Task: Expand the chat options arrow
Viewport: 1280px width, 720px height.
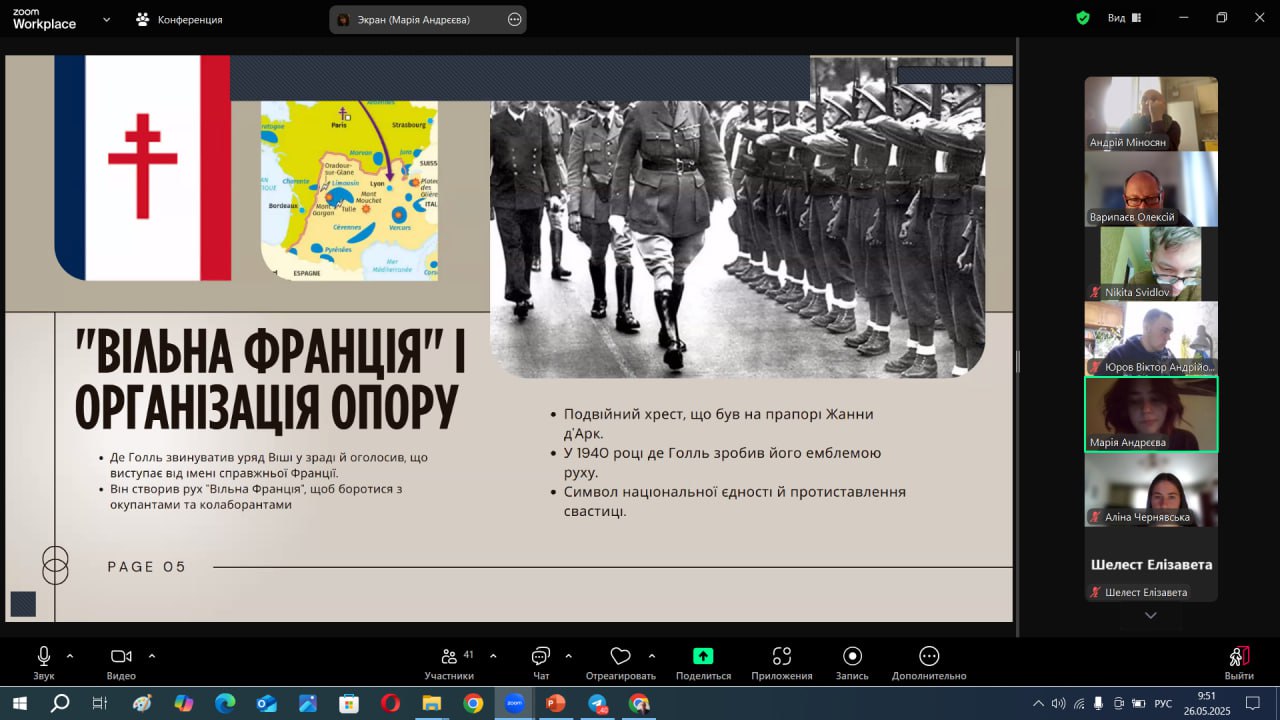Action: point(569,656)
